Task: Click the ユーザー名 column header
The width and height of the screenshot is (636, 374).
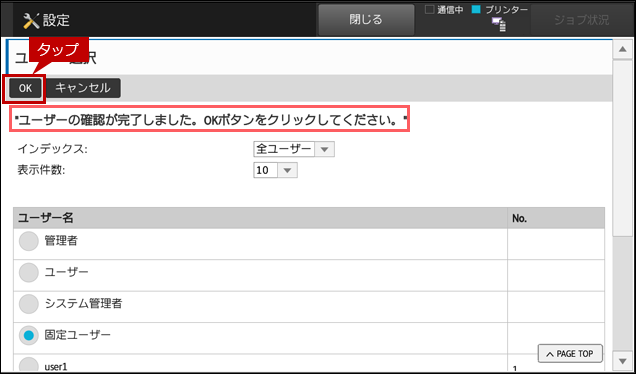Action: pyautogui.click(x=260, y=218)
